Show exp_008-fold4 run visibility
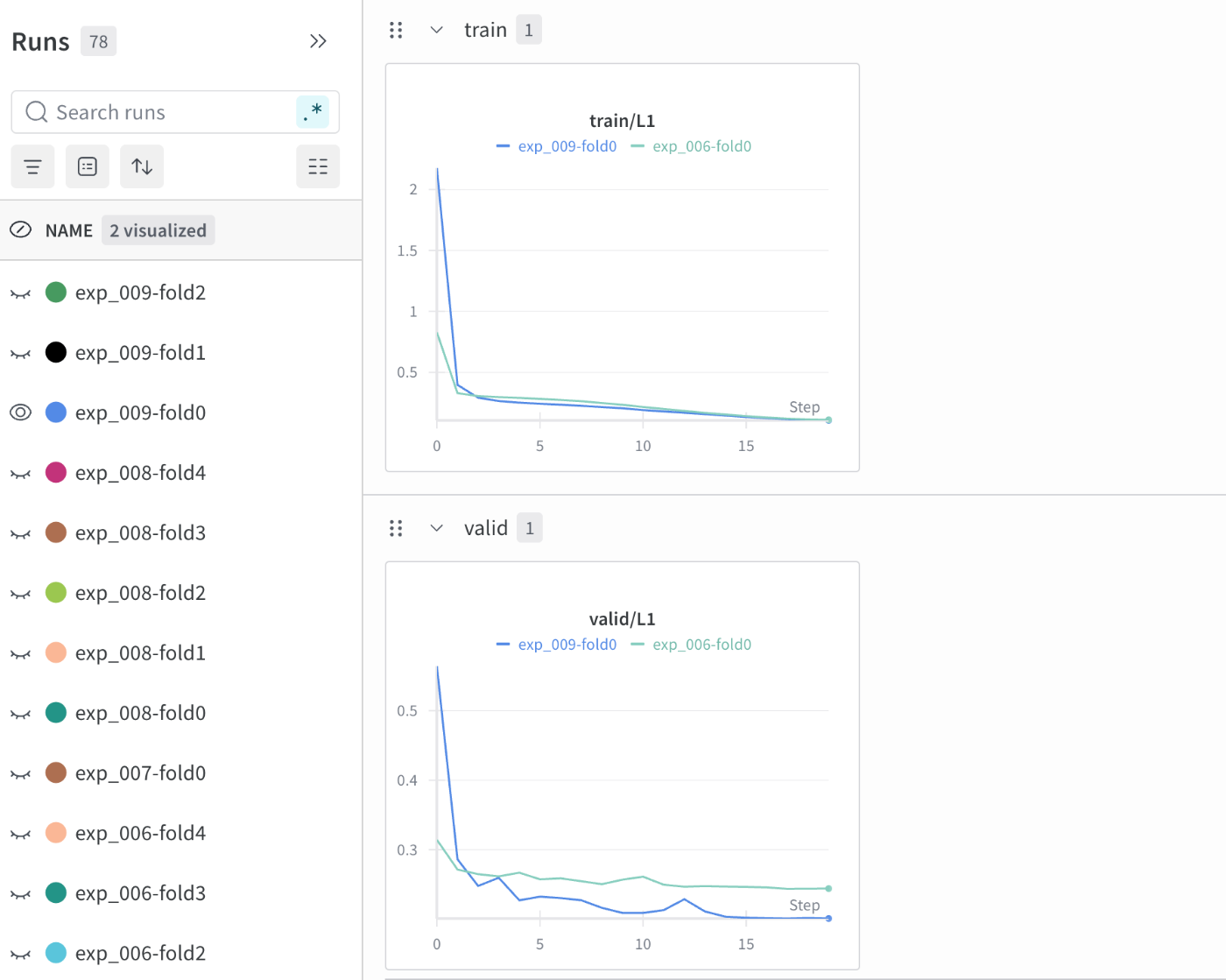The height and width of the screenshot is (980, 1226). tap(20, 474)
